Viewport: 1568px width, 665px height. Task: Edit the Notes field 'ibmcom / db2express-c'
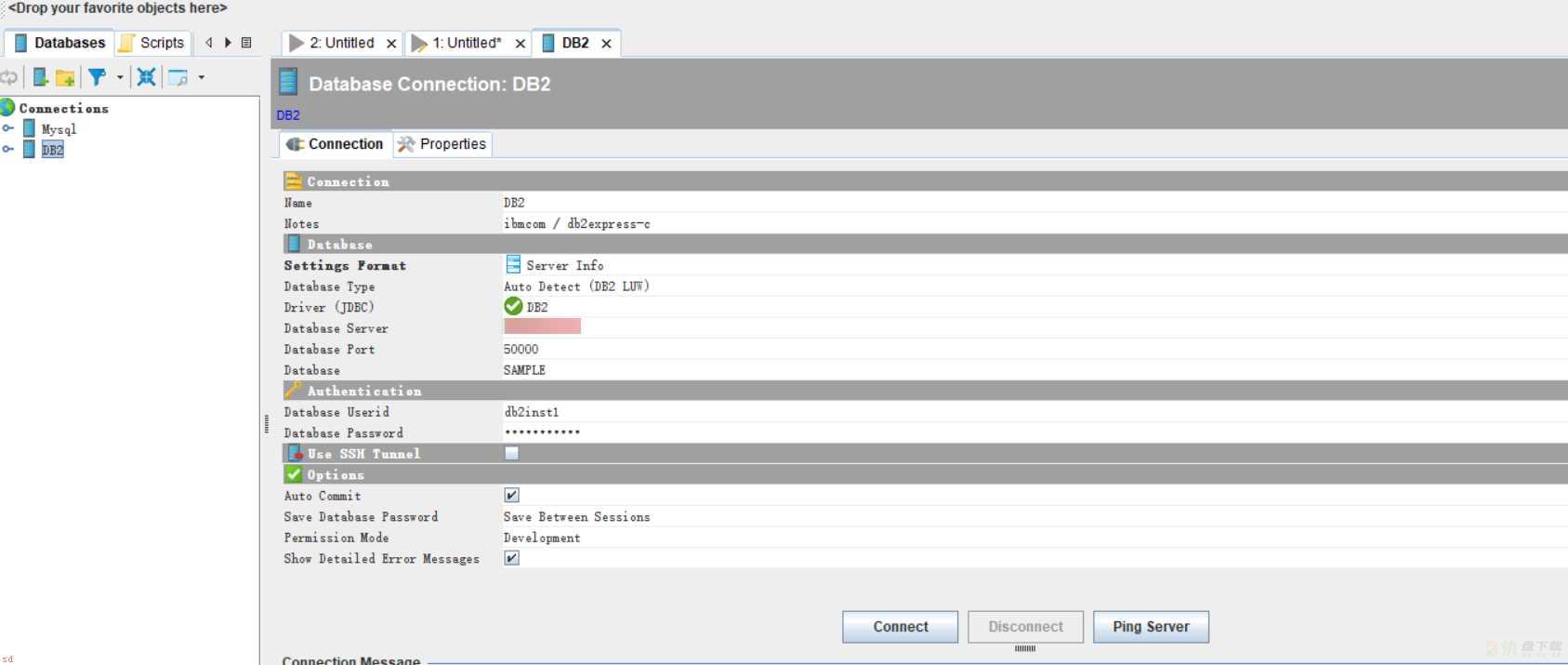[x=1034, y=223]
